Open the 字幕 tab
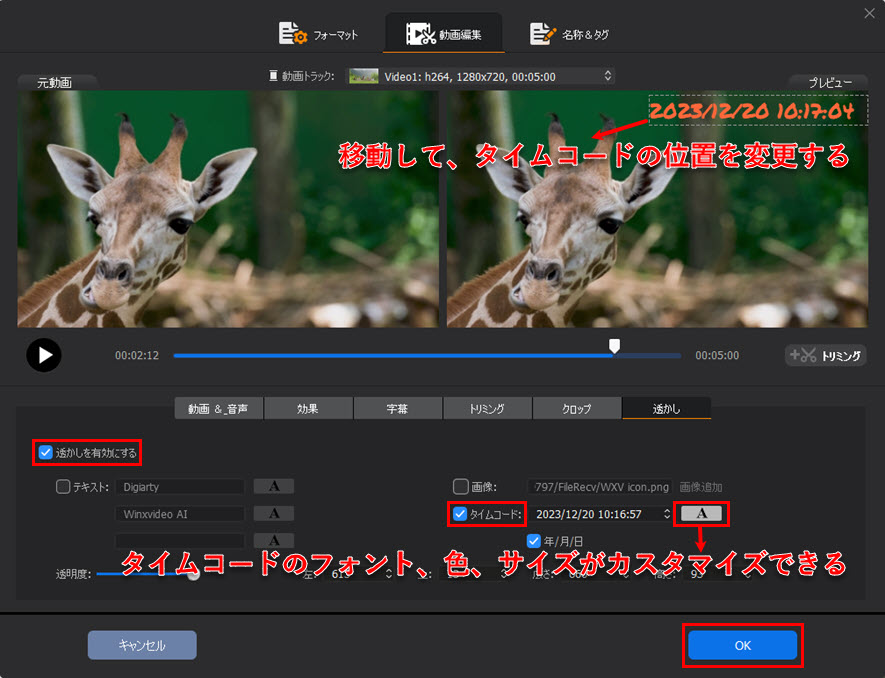Image resolution: width=885 pixels, height=678 pixels. [397, 408]
